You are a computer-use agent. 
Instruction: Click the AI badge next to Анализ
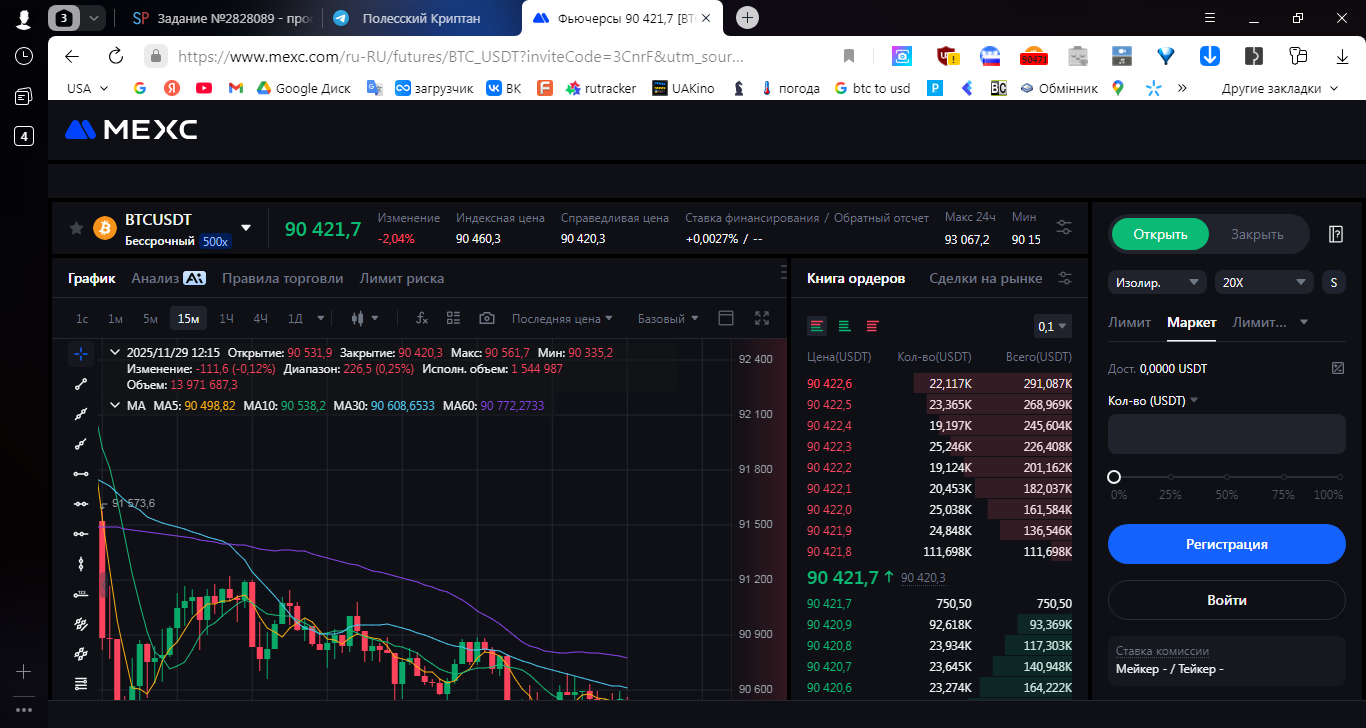tap(195, 278)
